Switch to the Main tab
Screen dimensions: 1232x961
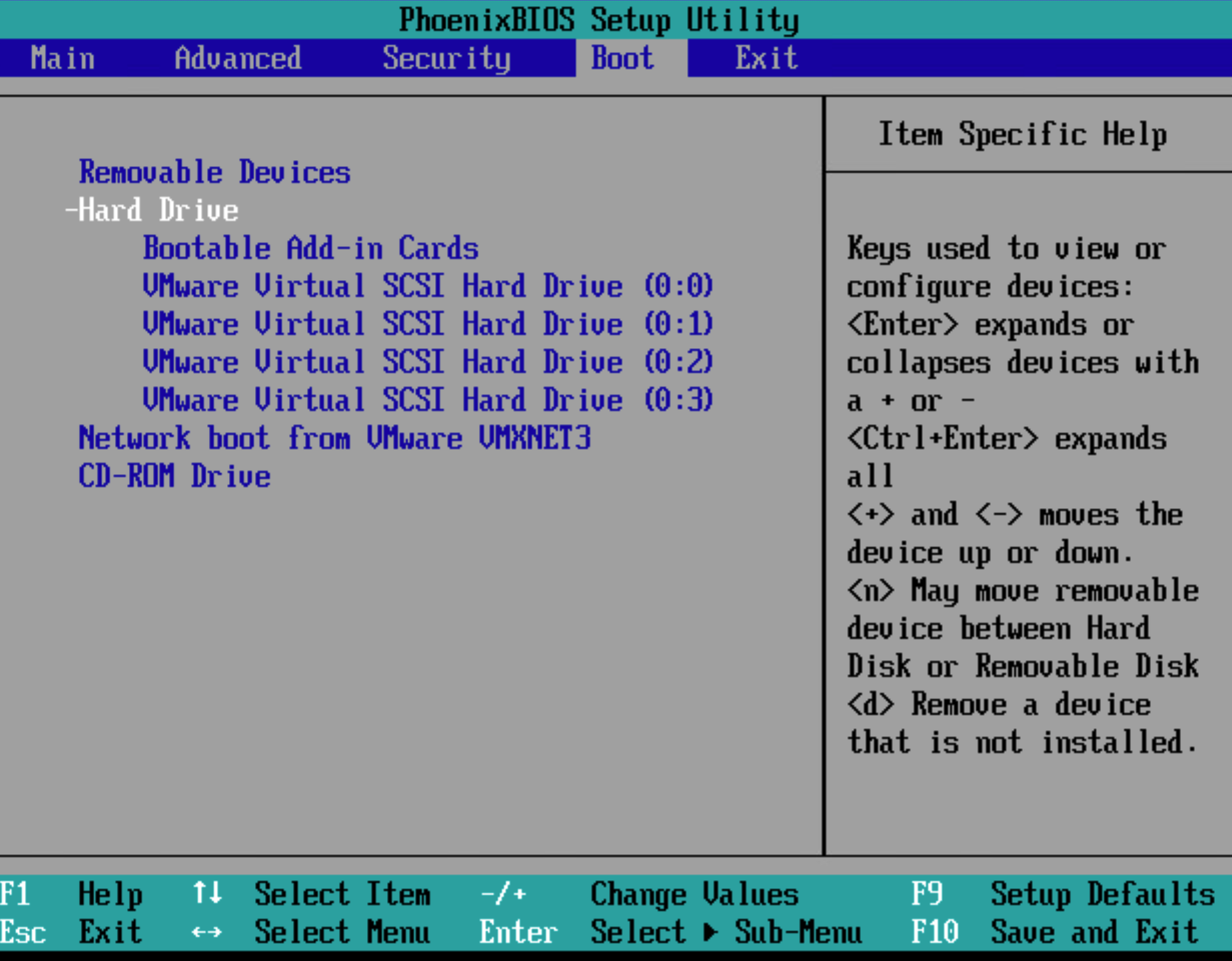coord(63,58)
